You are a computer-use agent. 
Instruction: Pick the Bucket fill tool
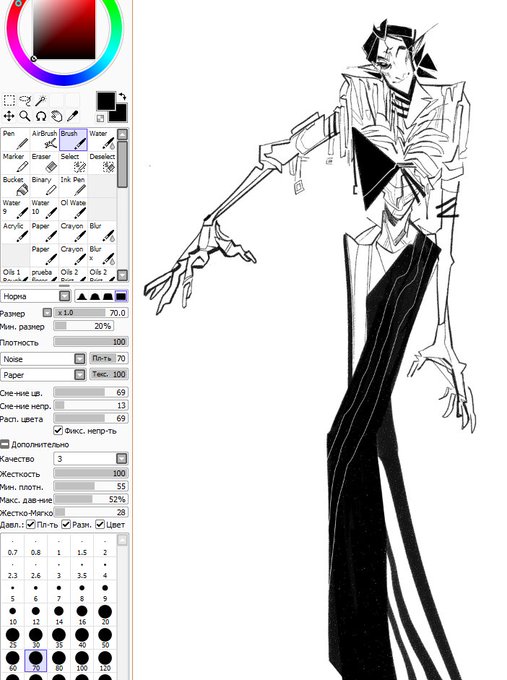(15, 186)
